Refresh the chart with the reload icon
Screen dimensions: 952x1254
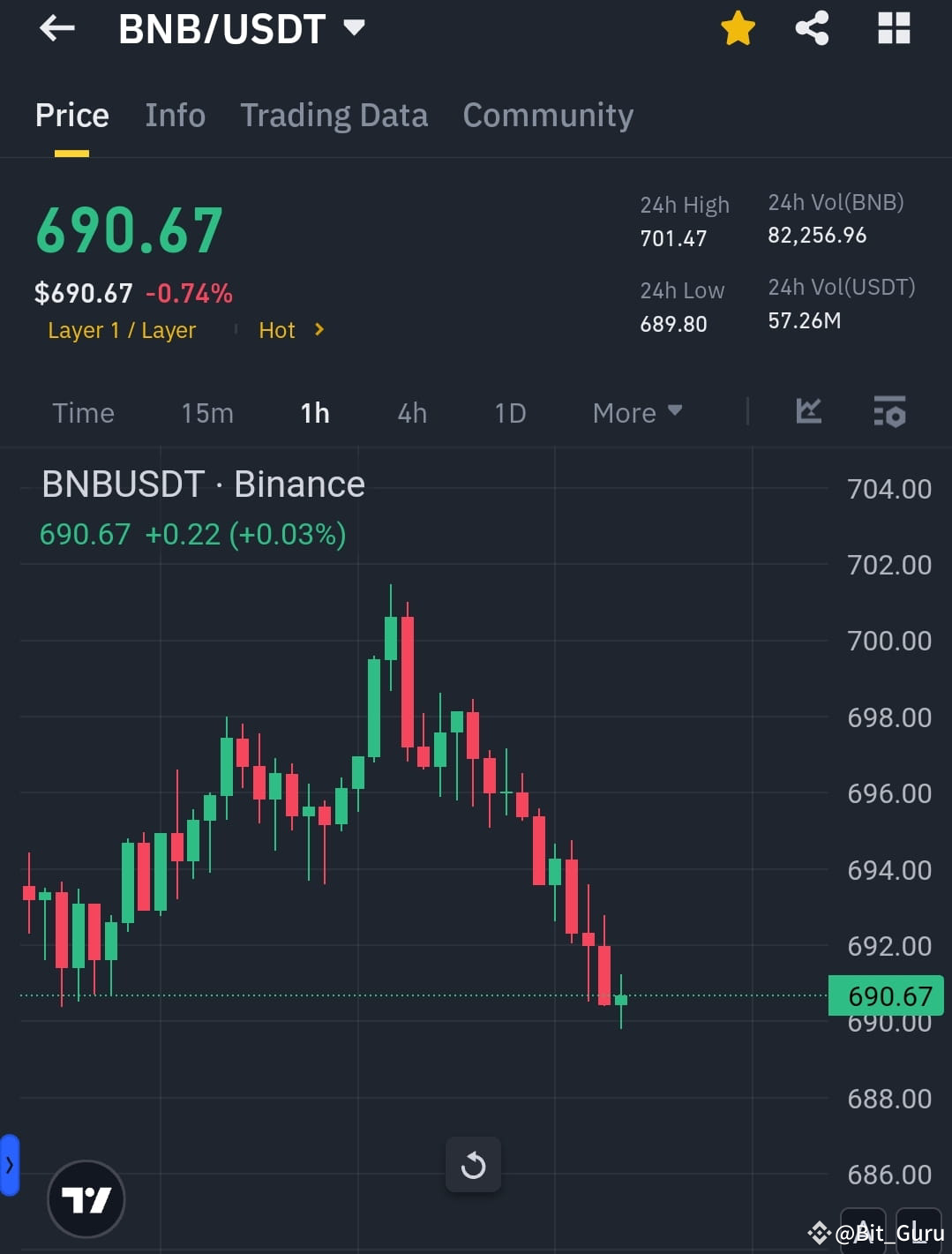tap(474, 1165)
